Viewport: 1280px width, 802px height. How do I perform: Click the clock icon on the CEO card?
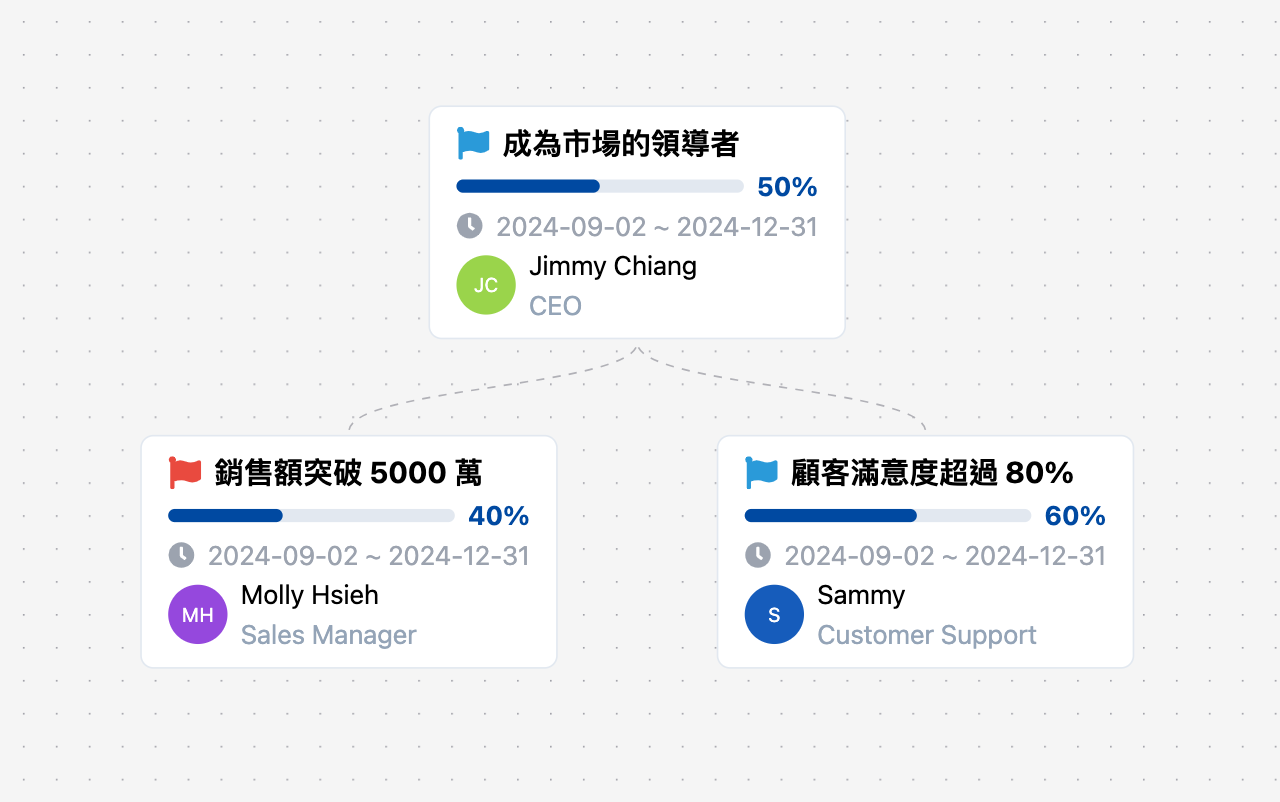tap(470, 226)
